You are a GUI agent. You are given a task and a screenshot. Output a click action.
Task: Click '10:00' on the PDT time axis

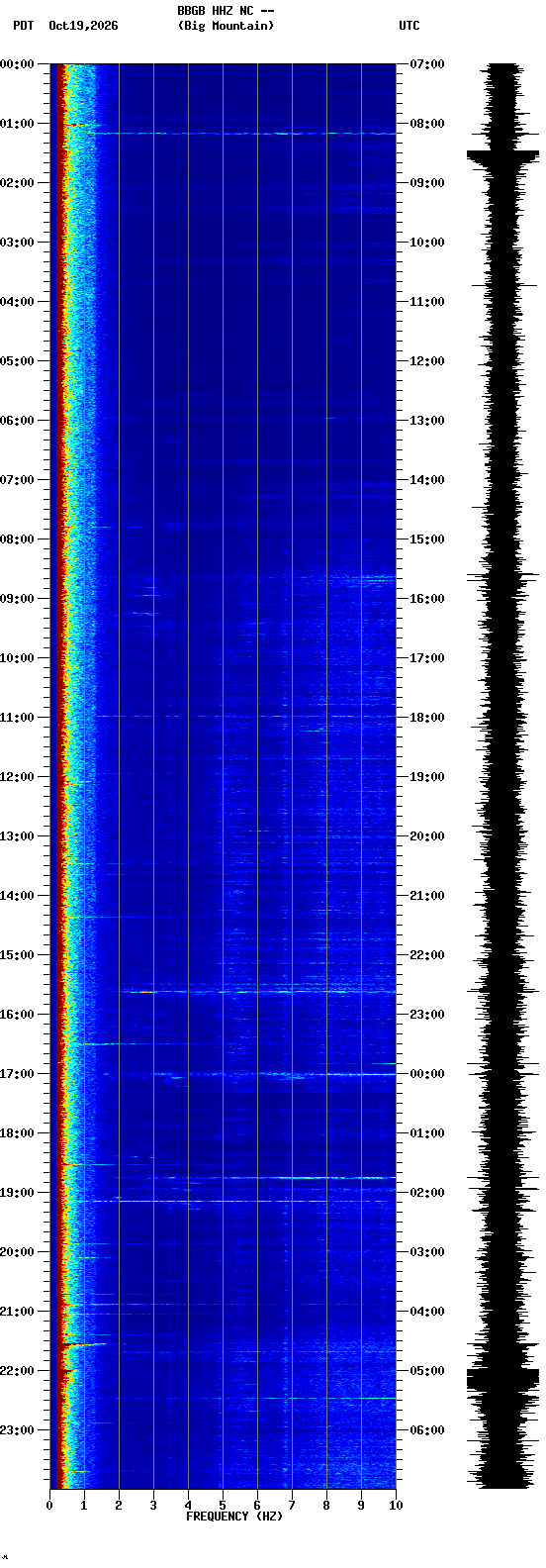17,658
